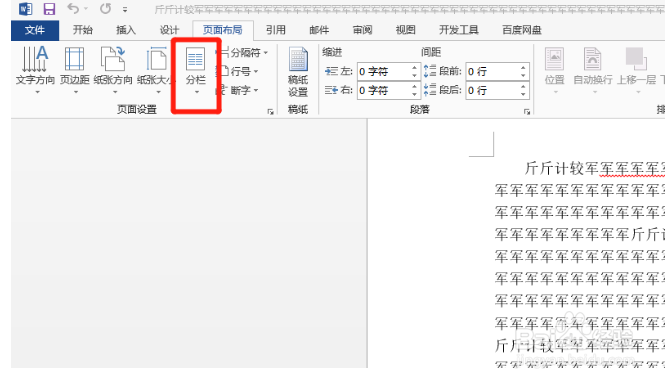672x384 pixels.
Task: Increase 段前 spacing with the up arrow
Action: (523, 68)
